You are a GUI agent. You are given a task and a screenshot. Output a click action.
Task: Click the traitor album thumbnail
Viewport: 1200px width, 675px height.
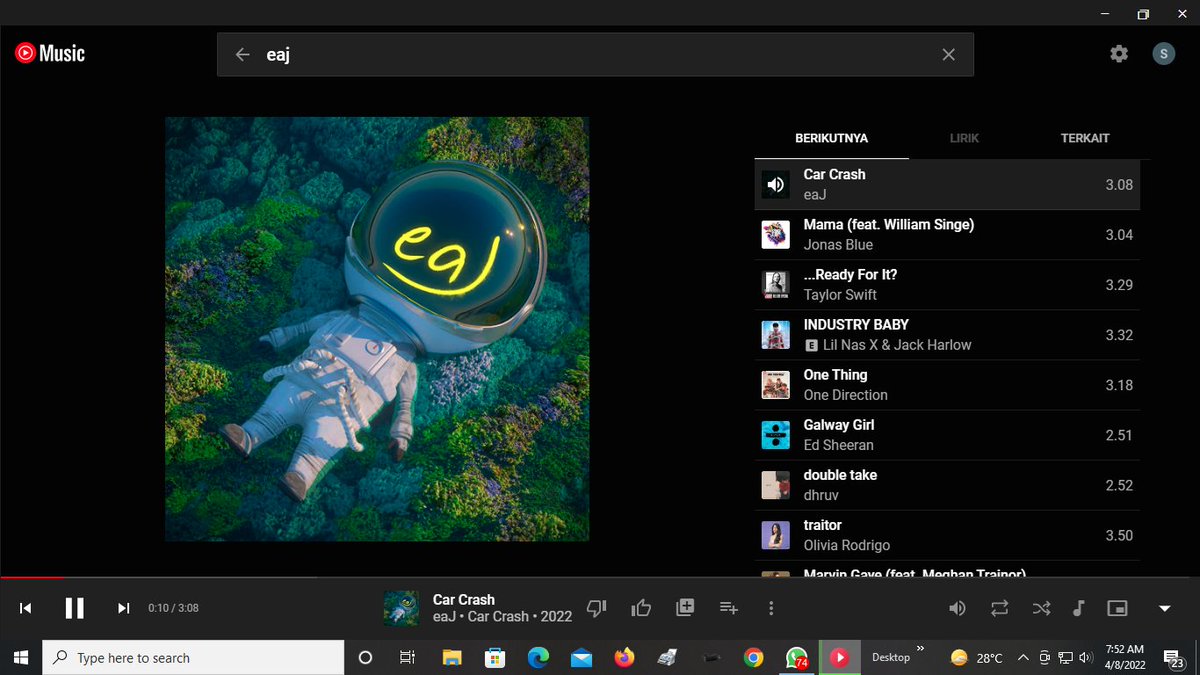click(x=775, y=535)
